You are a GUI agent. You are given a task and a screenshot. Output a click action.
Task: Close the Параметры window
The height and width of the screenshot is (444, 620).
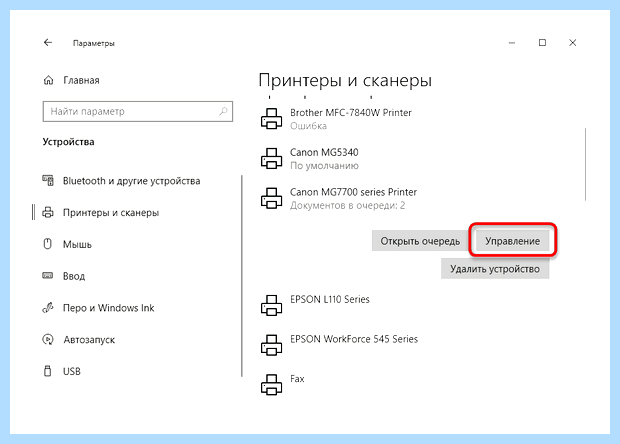(573, 43)
